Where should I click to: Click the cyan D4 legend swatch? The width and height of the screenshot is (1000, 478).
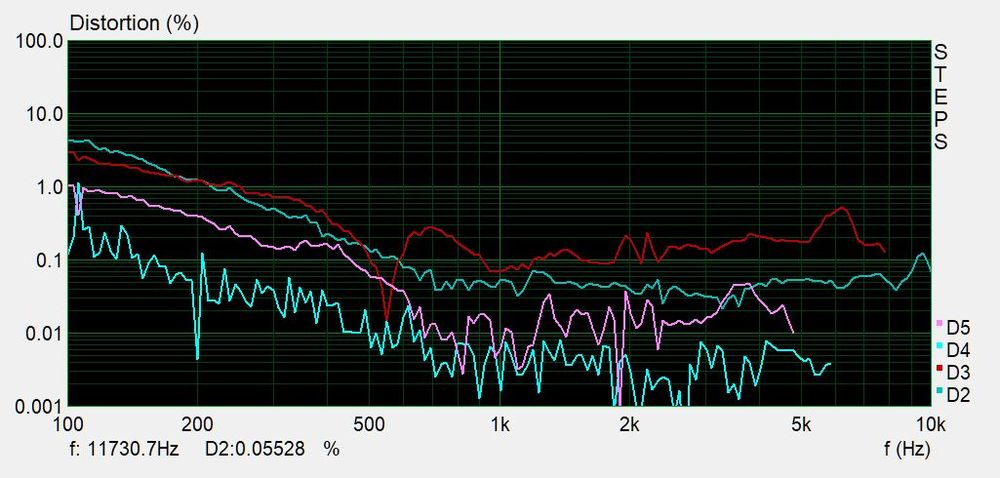coord(939,346)
